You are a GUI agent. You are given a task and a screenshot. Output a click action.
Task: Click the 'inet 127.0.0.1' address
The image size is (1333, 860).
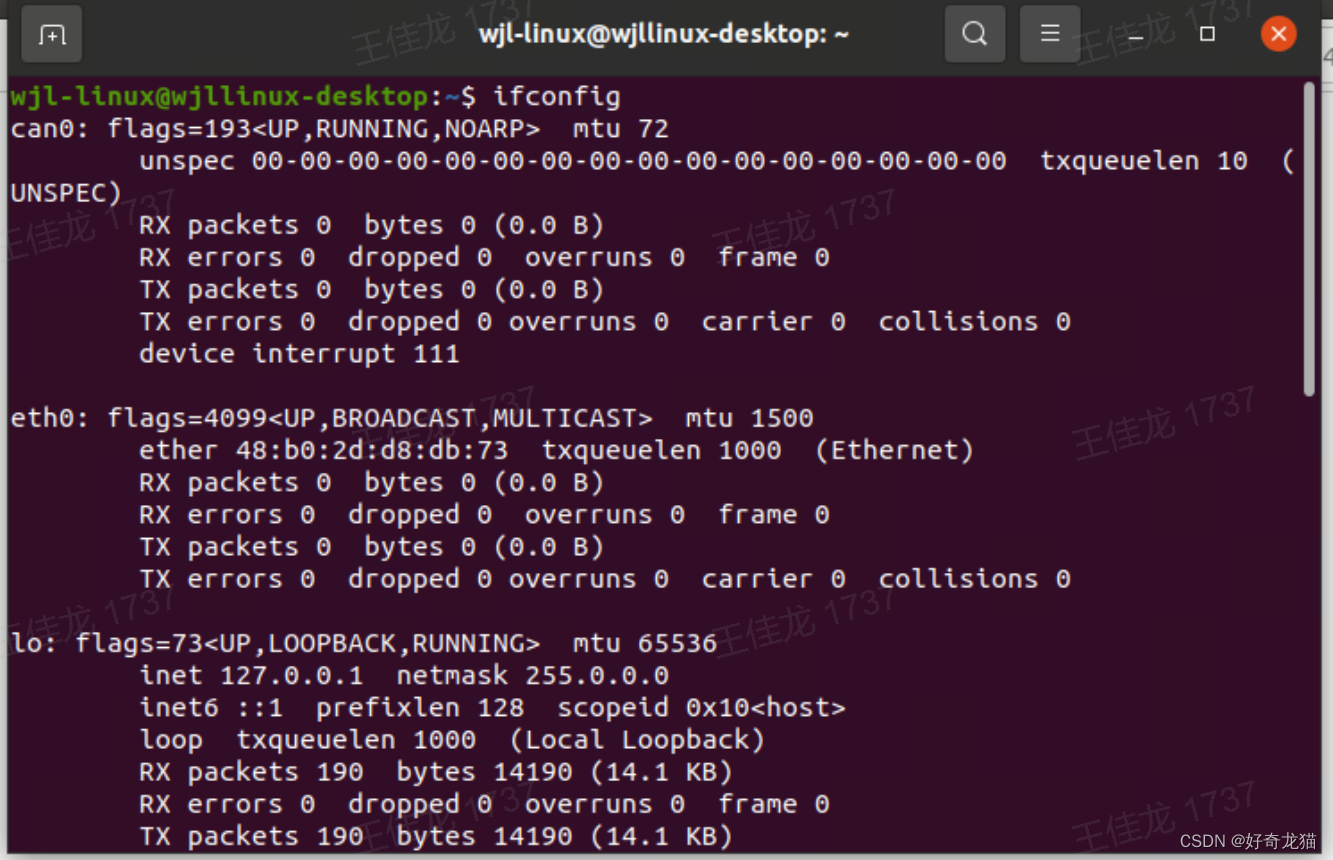pyautogui.click(x=251, y=675)
